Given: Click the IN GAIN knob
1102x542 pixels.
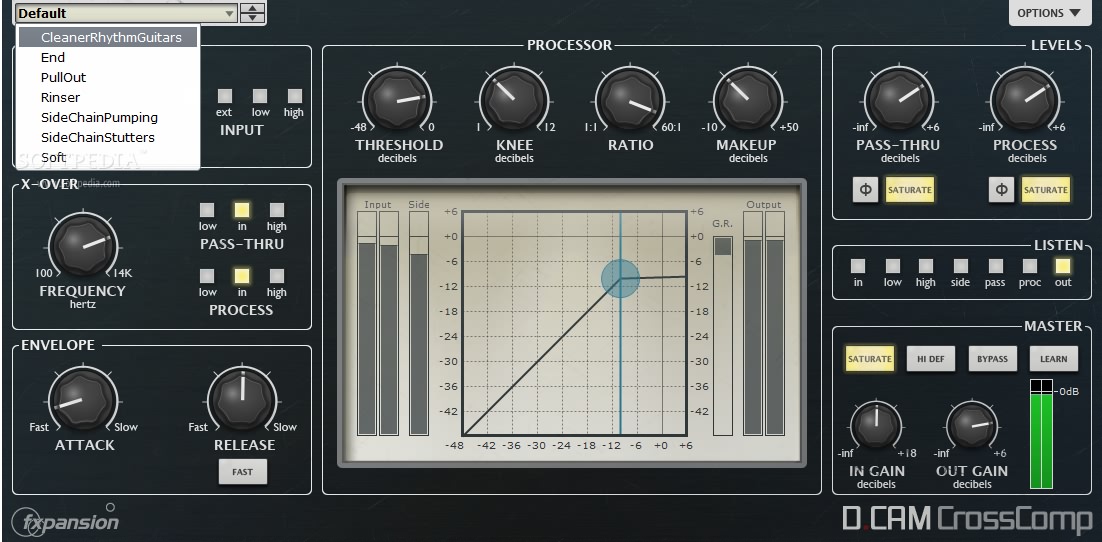Looking at the screenshot, I should coord(876,427).
